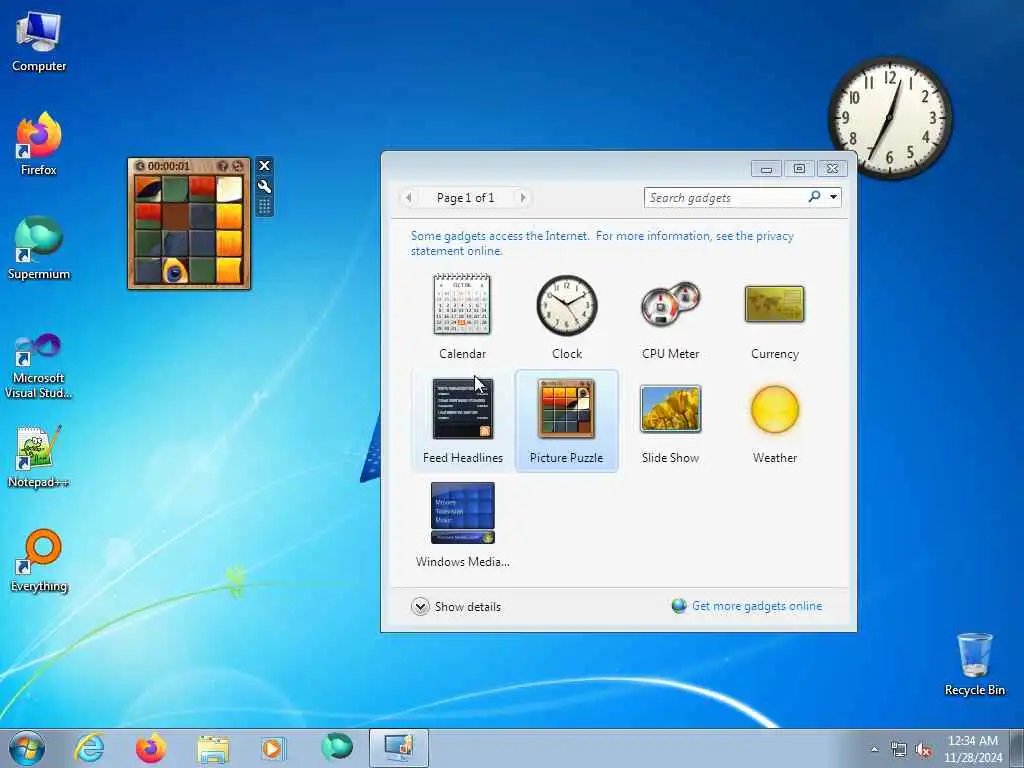Click the muted volume tray icon
This screenshot has height=768, width=1024.
[x=923, y=750]
